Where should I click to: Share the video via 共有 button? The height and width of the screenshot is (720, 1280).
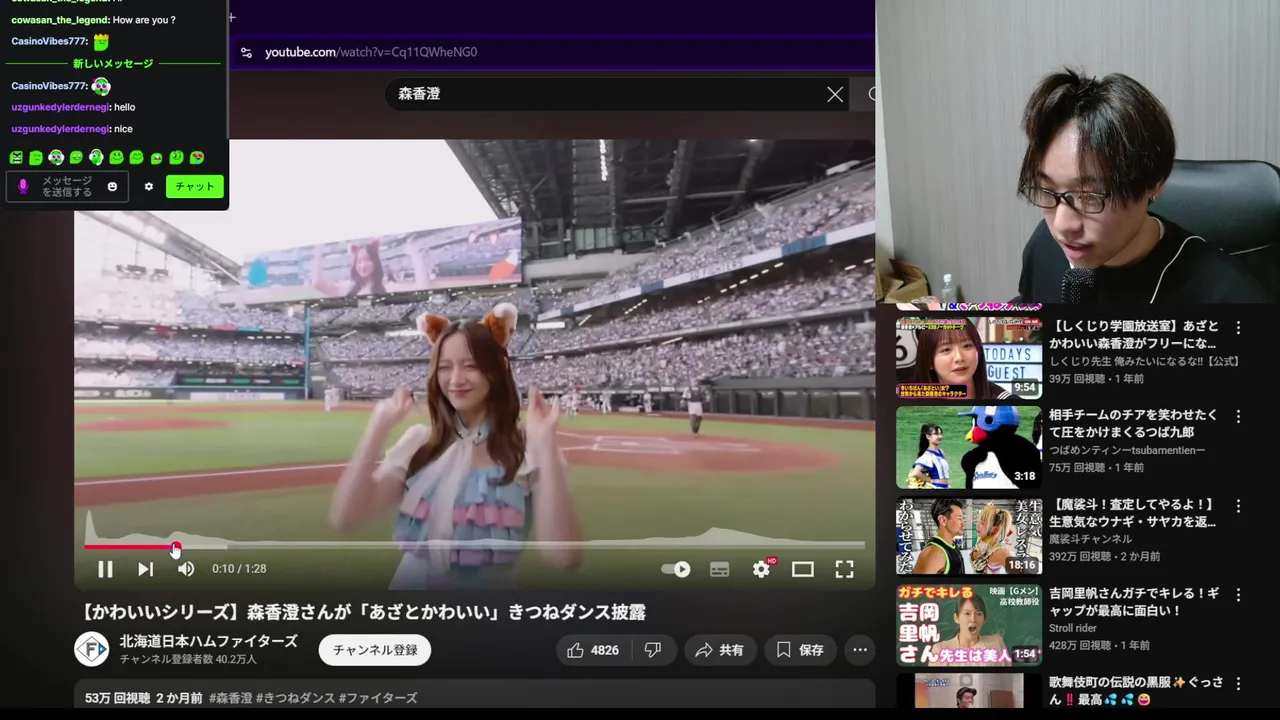[720, 650]
